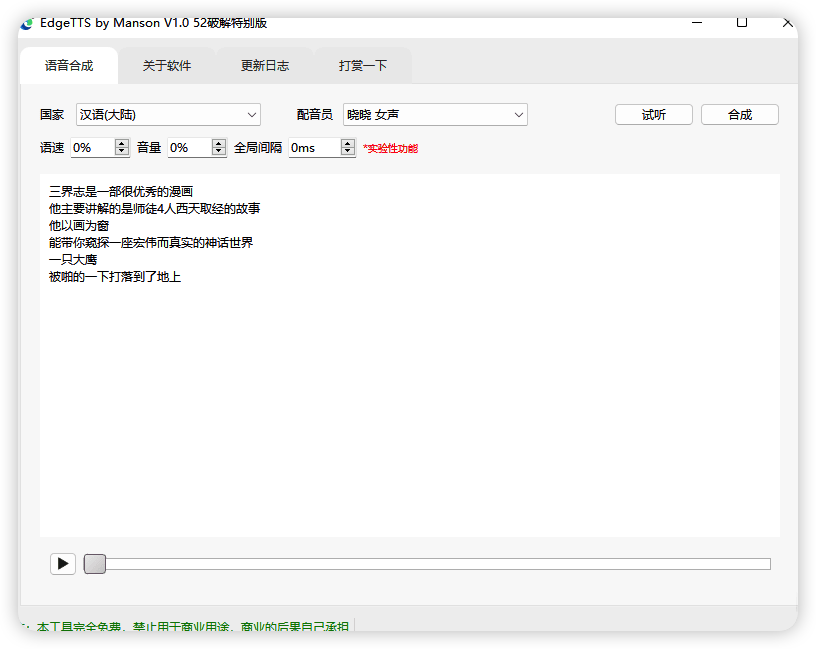Decrease 音量 volume with down arrow
816x649 pixels.
click(x=219, y=151)
